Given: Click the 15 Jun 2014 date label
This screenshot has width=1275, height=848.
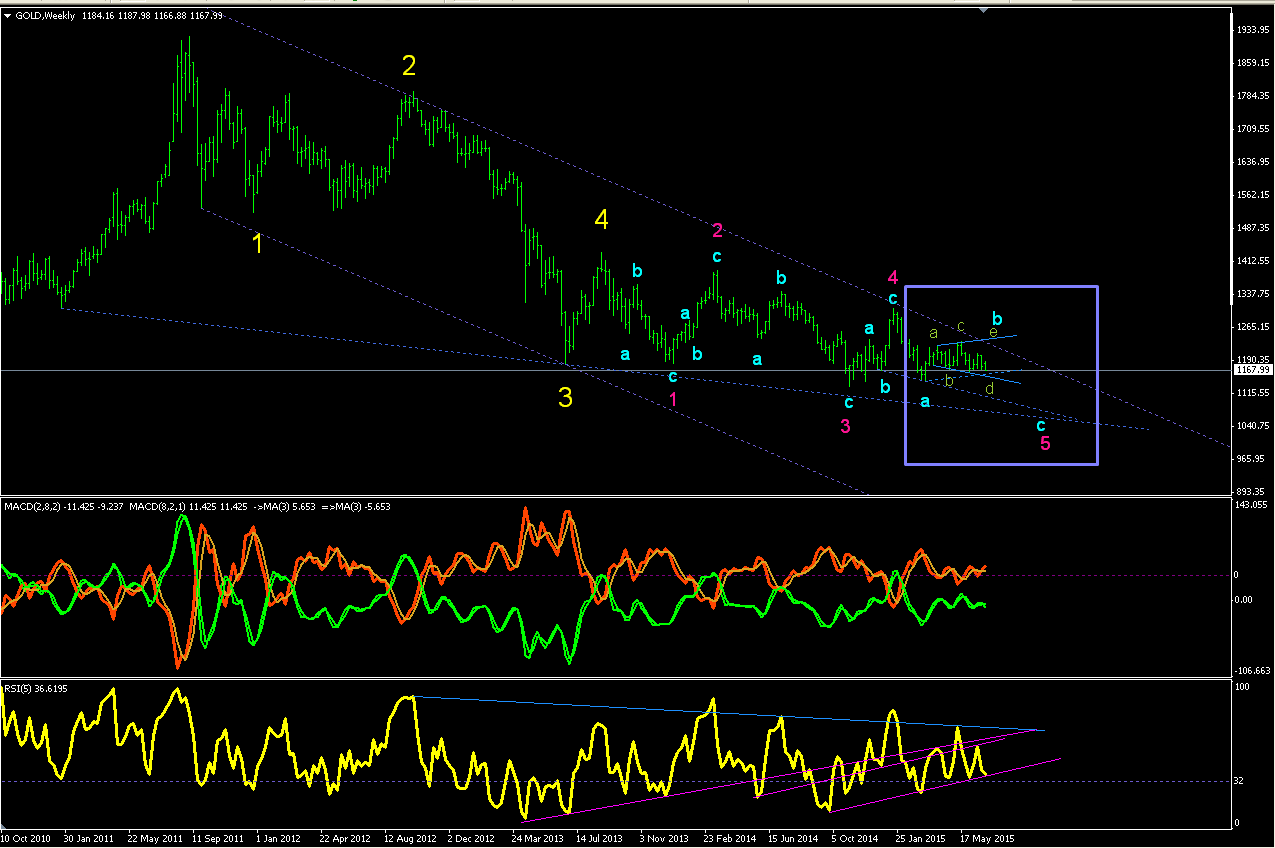Looking at the screenshot, I should pyautogui.click(x=794, y=839).
